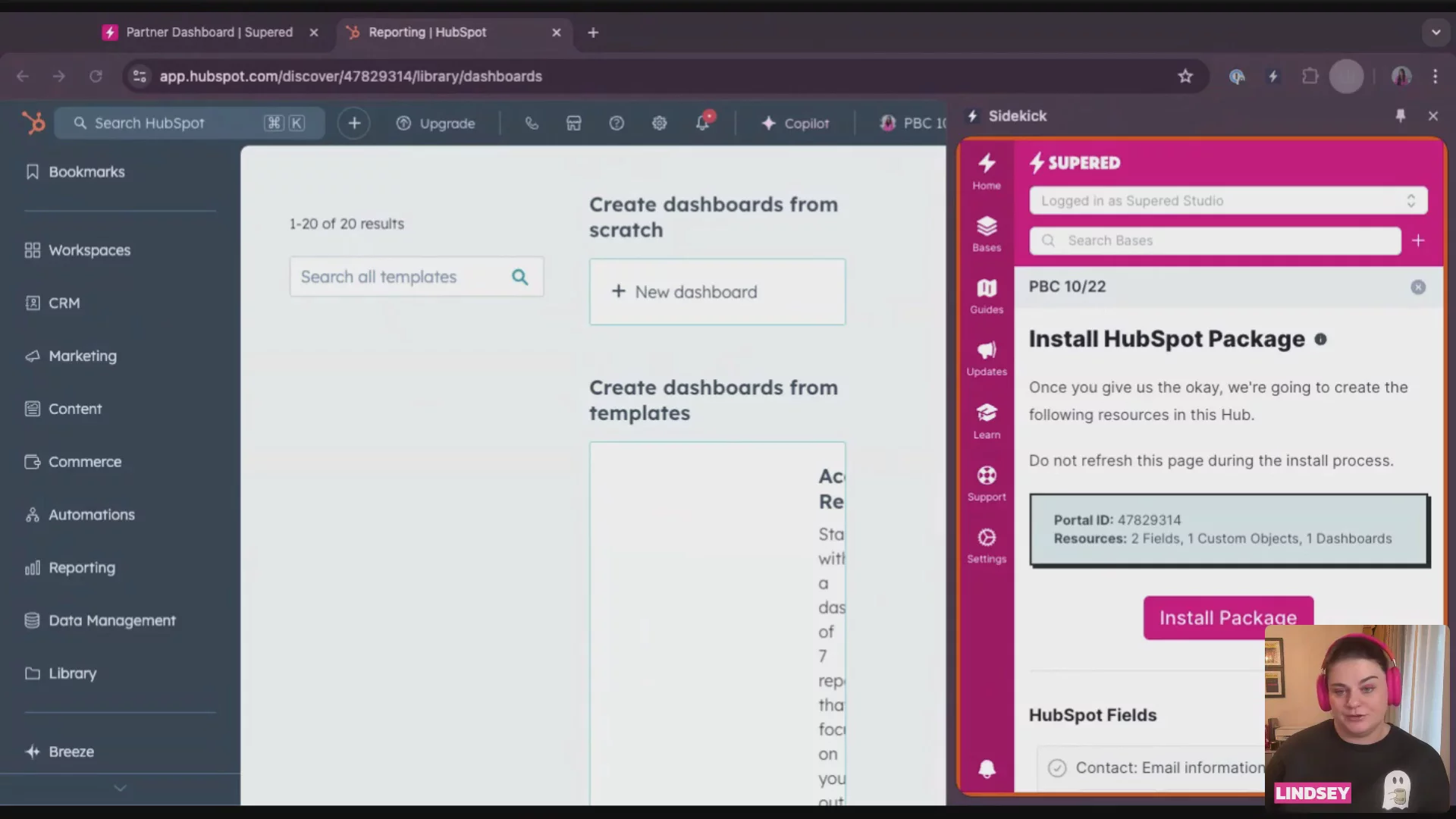Bookmark this page with star icon
This screenshot has height=819, width=1456.
1185,76
